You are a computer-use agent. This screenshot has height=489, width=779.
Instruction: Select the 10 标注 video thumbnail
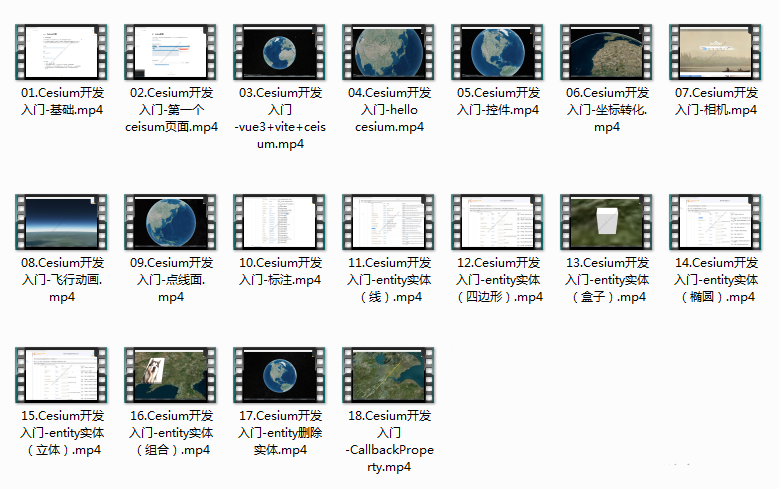280,222
